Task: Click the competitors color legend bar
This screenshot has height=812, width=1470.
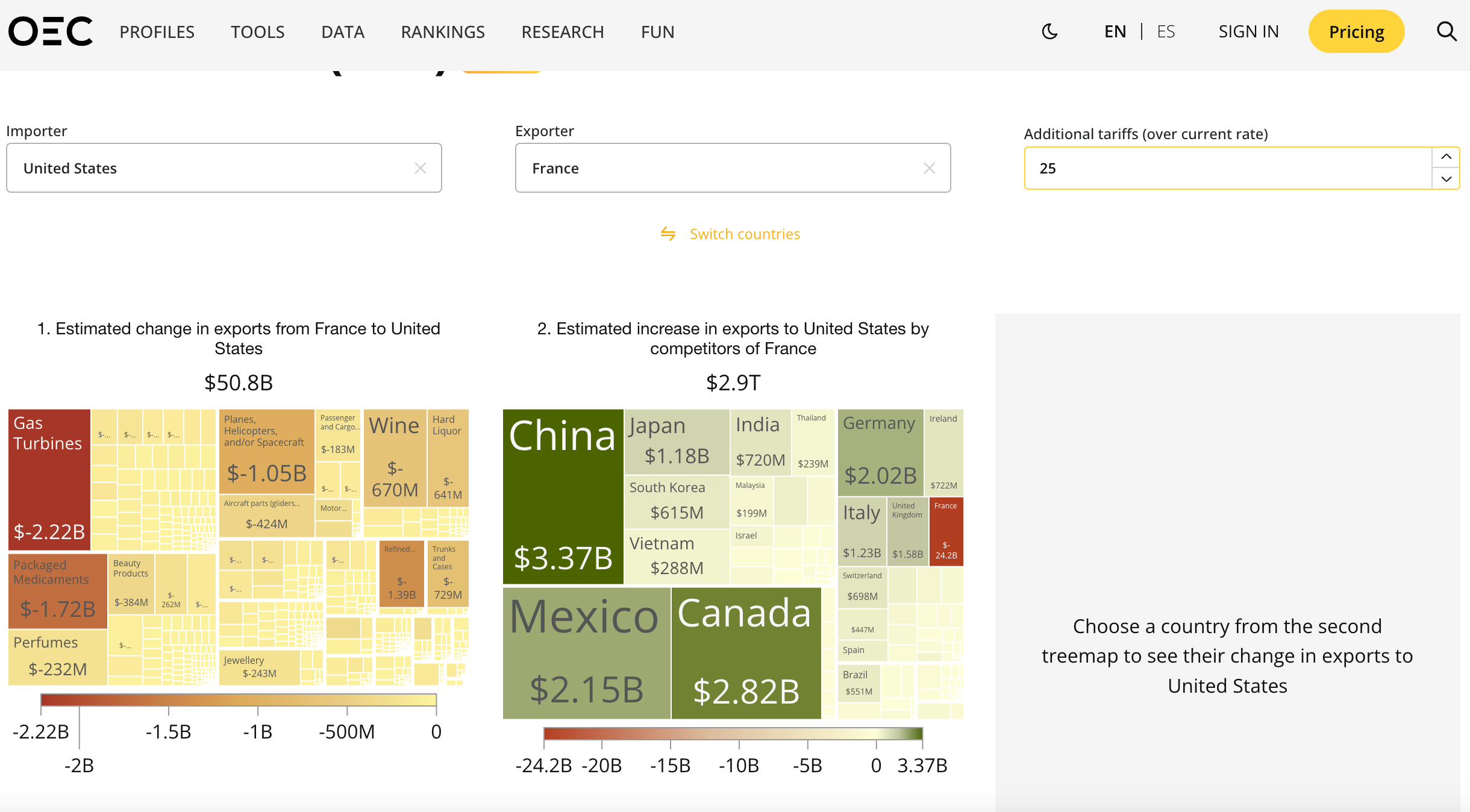Action: (x=733, y=734)
